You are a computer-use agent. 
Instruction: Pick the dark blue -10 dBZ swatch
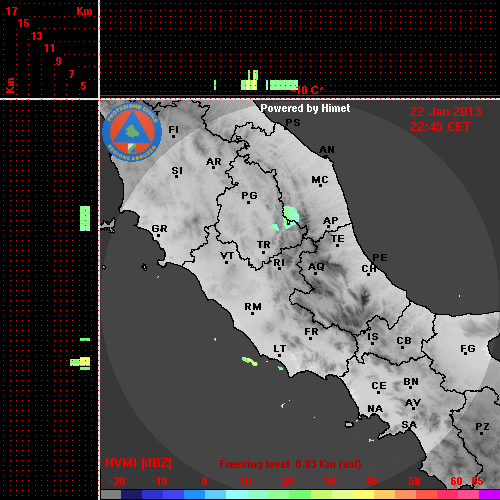click(x=153, y=494)
